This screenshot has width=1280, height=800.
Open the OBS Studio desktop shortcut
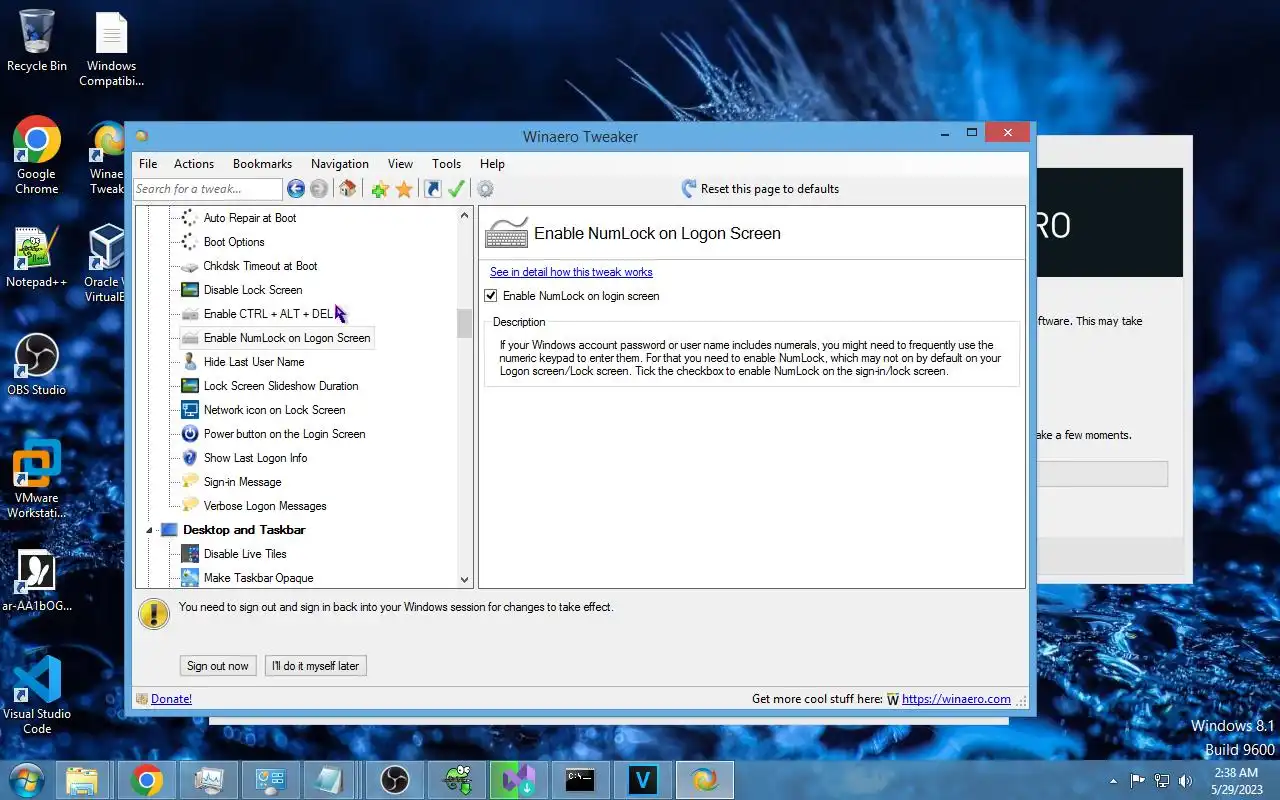click(x=36, y=364)
